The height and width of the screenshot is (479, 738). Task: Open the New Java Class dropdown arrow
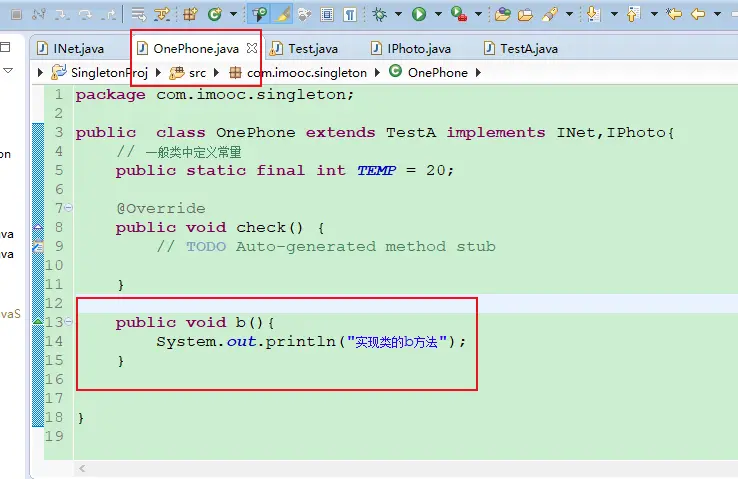tap(233, 15)
